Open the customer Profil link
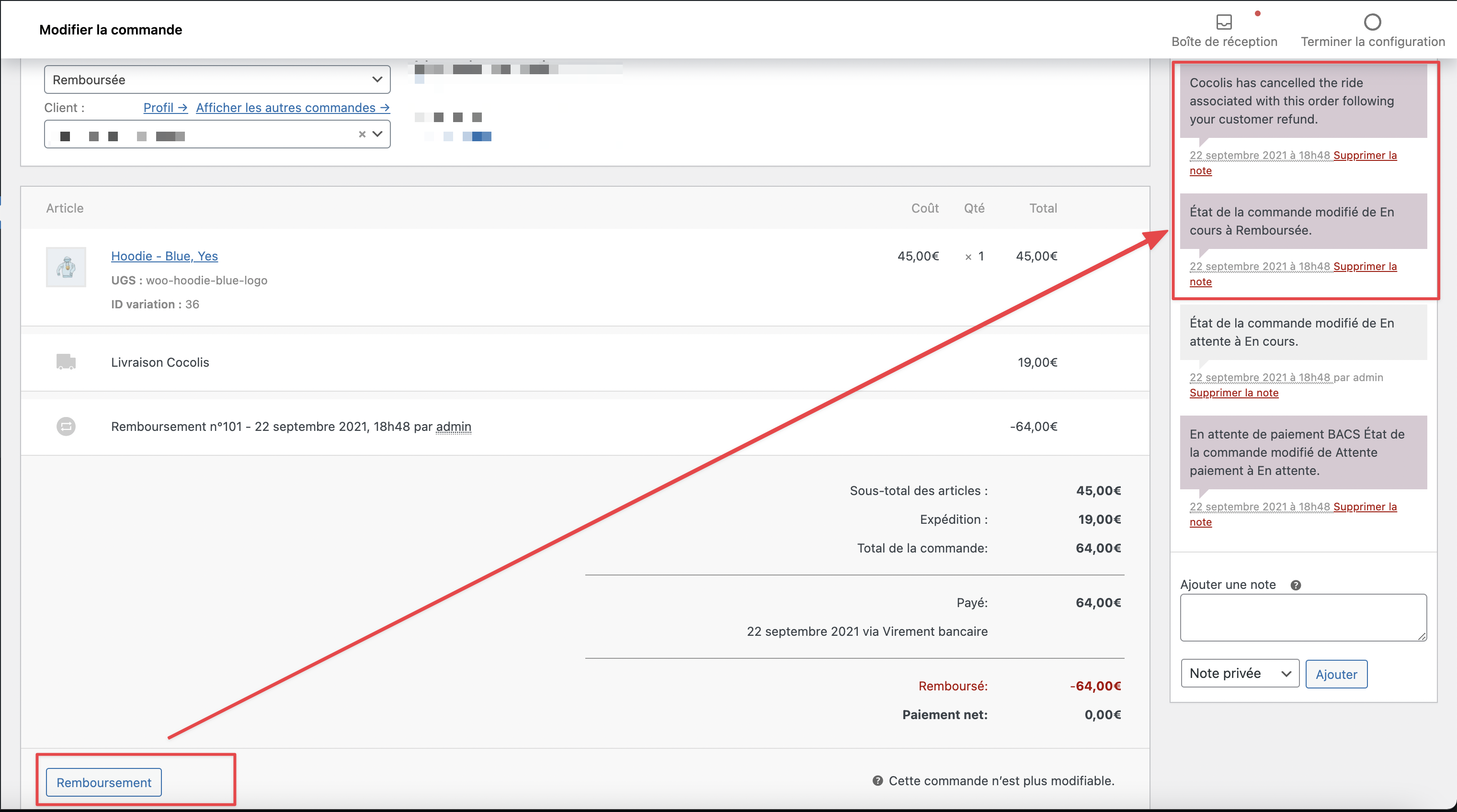 coord(165,107)
